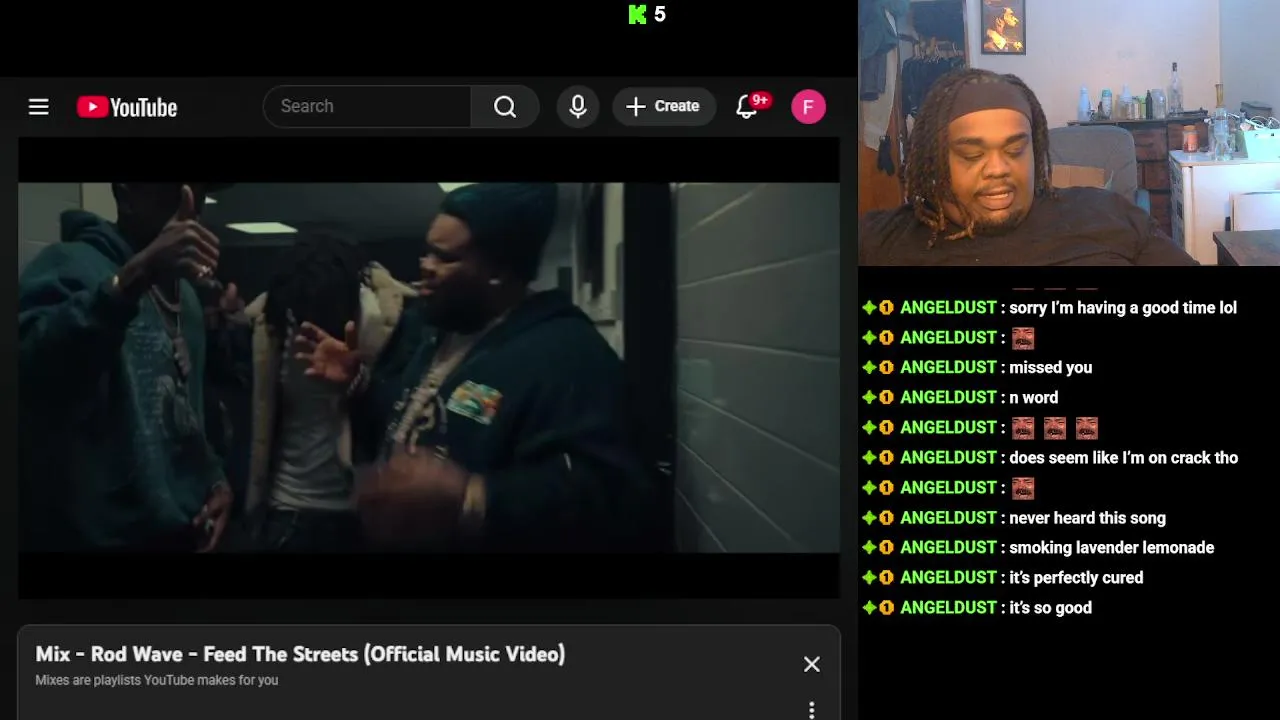Image resolution: width=1280 pixels, height=720 pixels.
Task: Click orange badge beside 'n word' message
Action: click(x=886, y=398)
